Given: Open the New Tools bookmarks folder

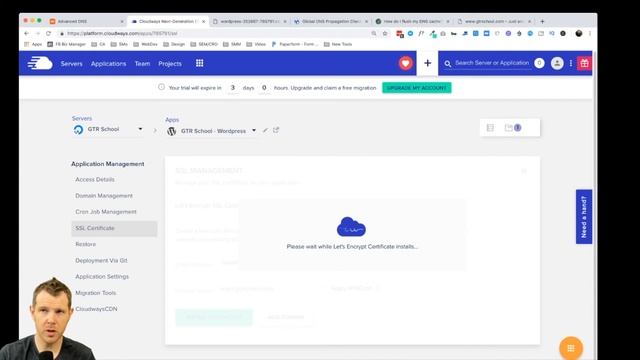Looking at the screenshot, I should (x=338, y=44).
